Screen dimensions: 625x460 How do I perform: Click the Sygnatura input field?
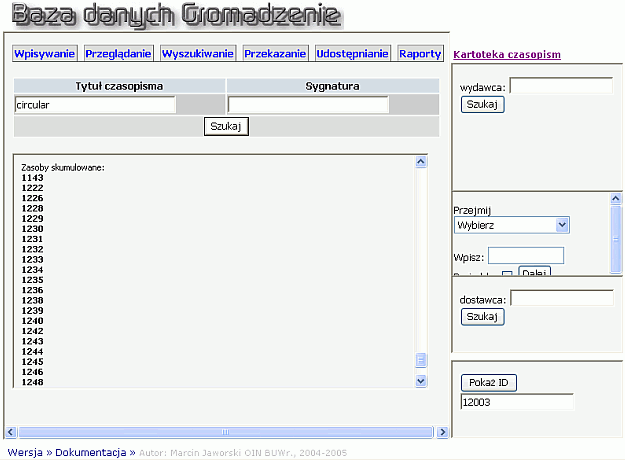point(308,105)
